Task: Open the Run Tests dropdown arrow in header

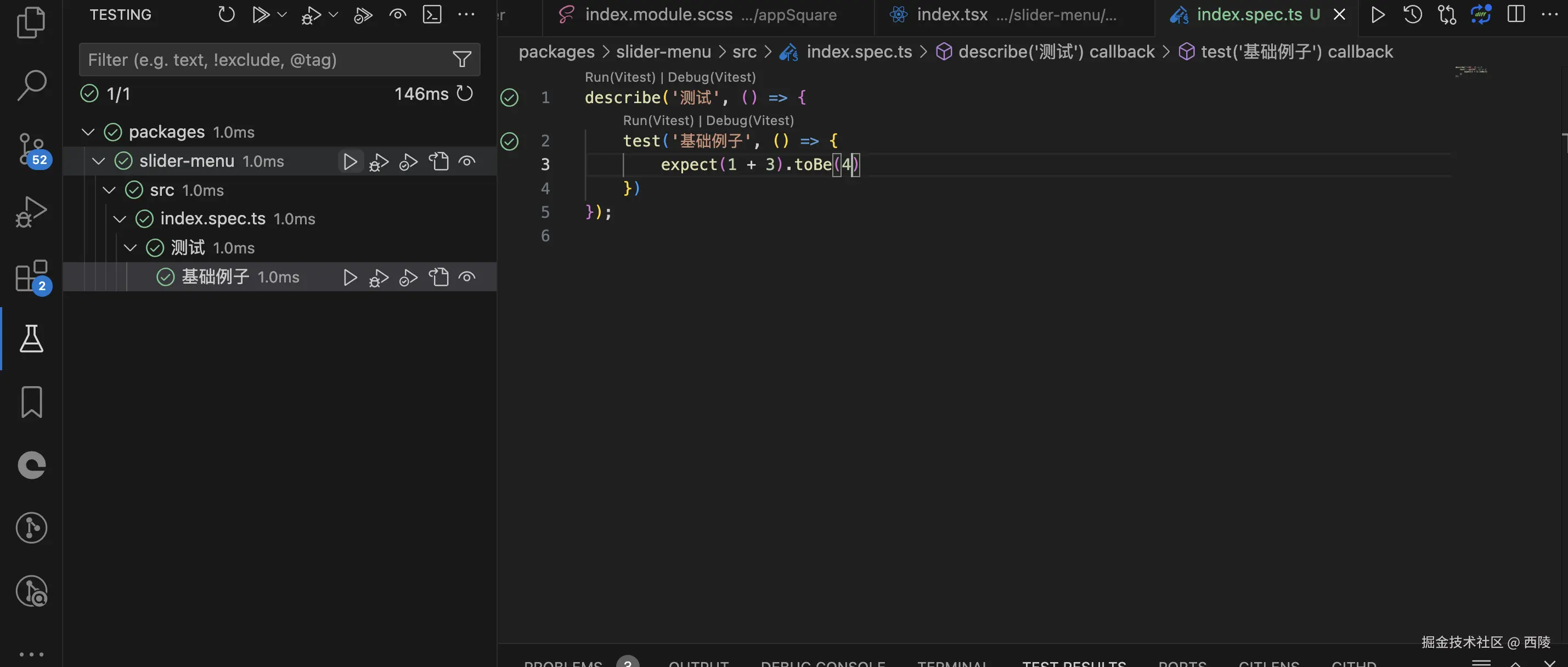Action: point(282,15)
